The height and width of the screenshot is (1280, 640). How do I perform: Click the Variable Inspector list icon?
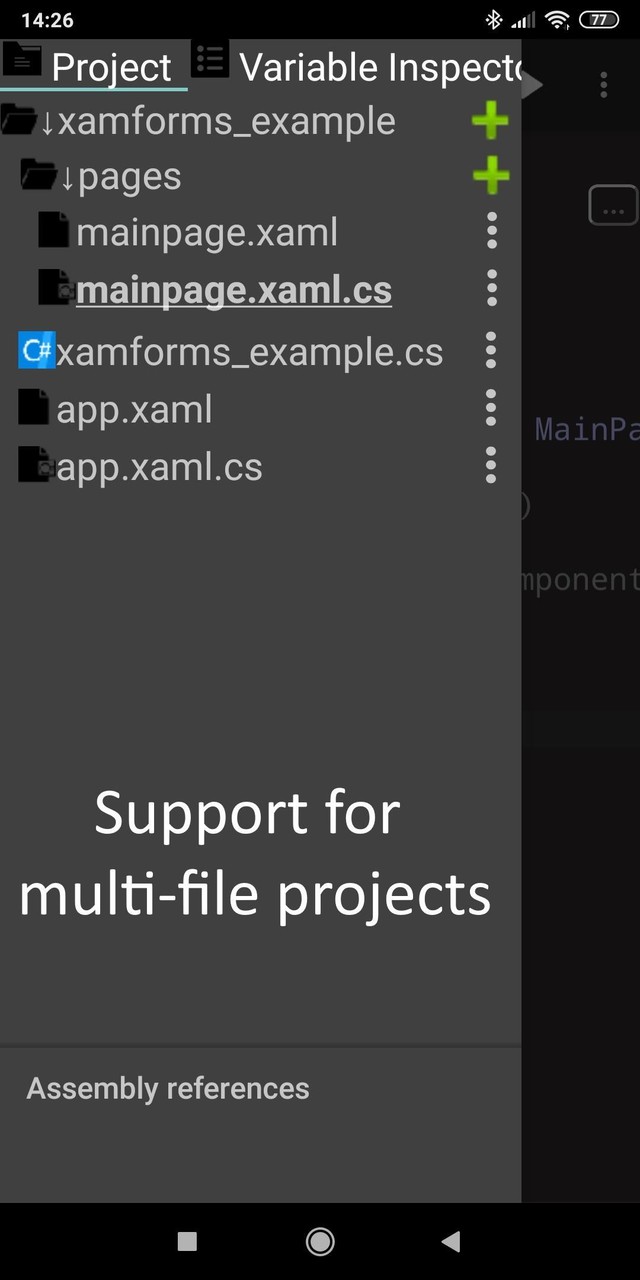(x=210, y=60)
